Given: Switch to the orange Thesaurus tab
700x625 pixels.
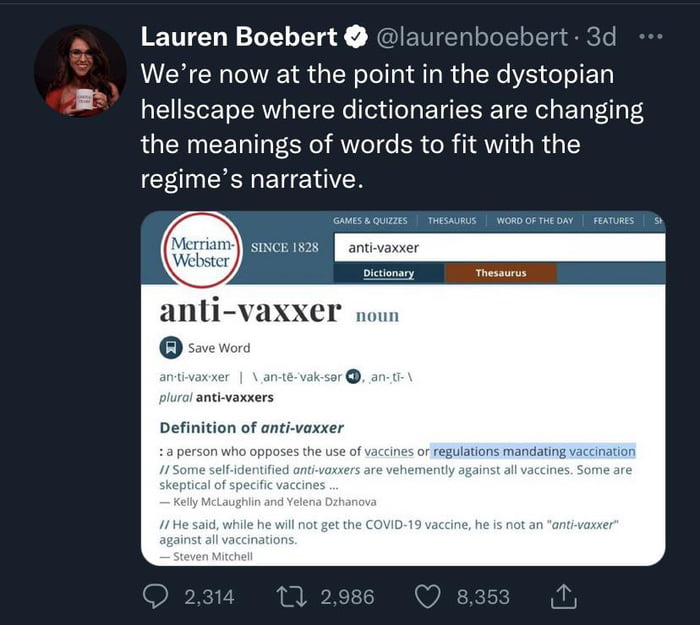Looking at the screenshot, I should [500, 273].
